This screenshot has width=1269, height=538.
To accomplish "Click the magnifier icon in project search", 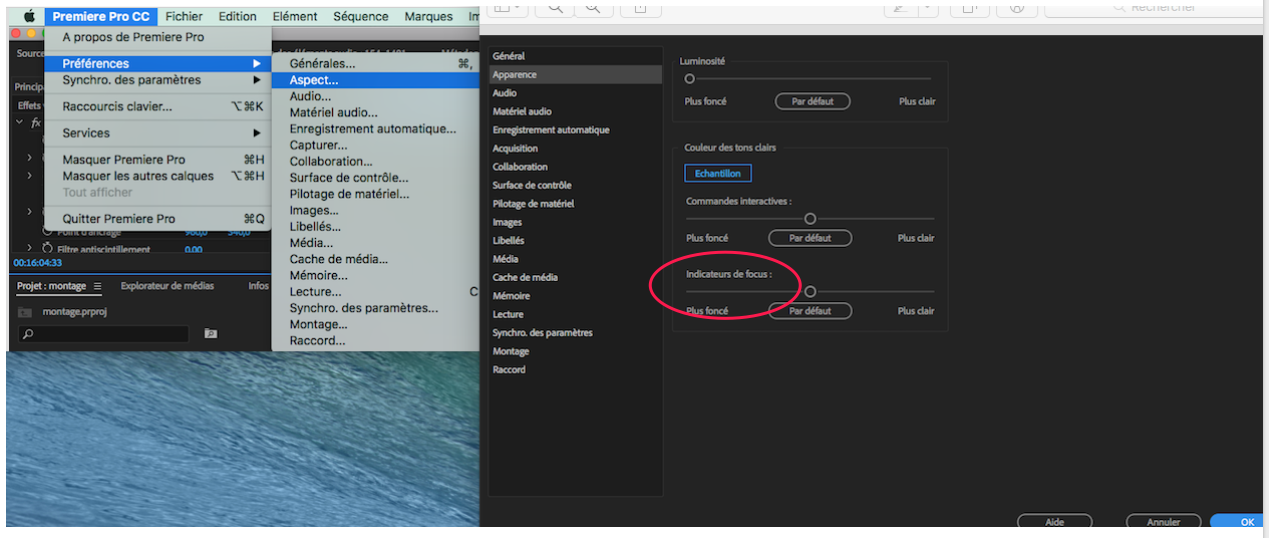I will tap(28, 334).
